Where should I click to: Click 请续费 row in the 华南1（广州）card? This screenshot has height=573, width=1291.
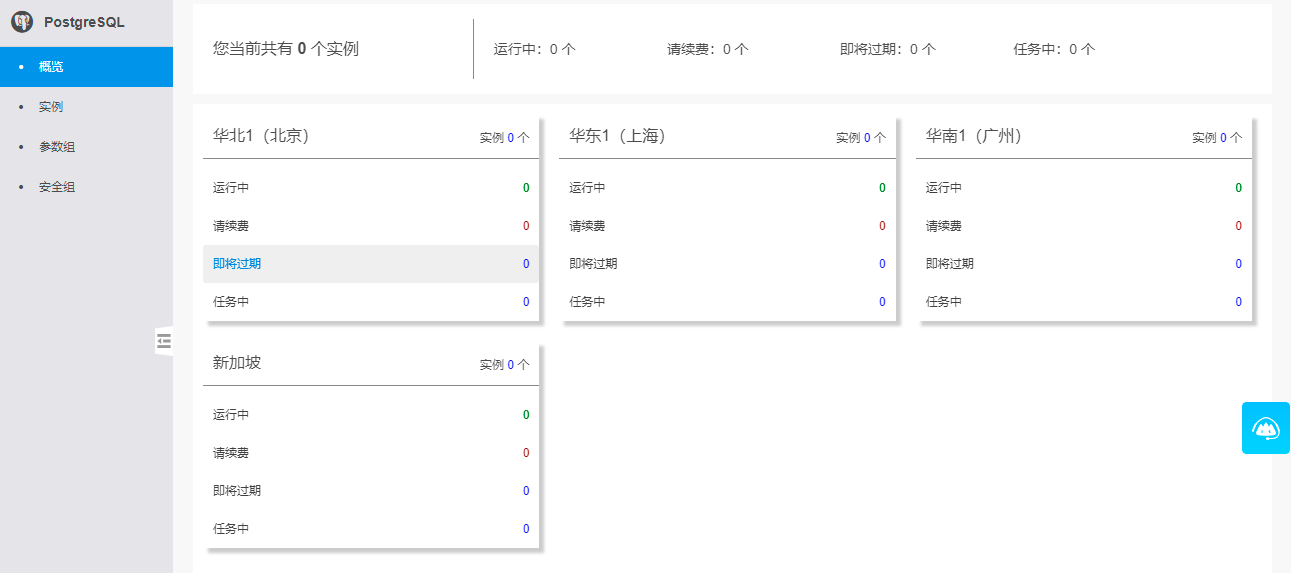point(1084,226)
